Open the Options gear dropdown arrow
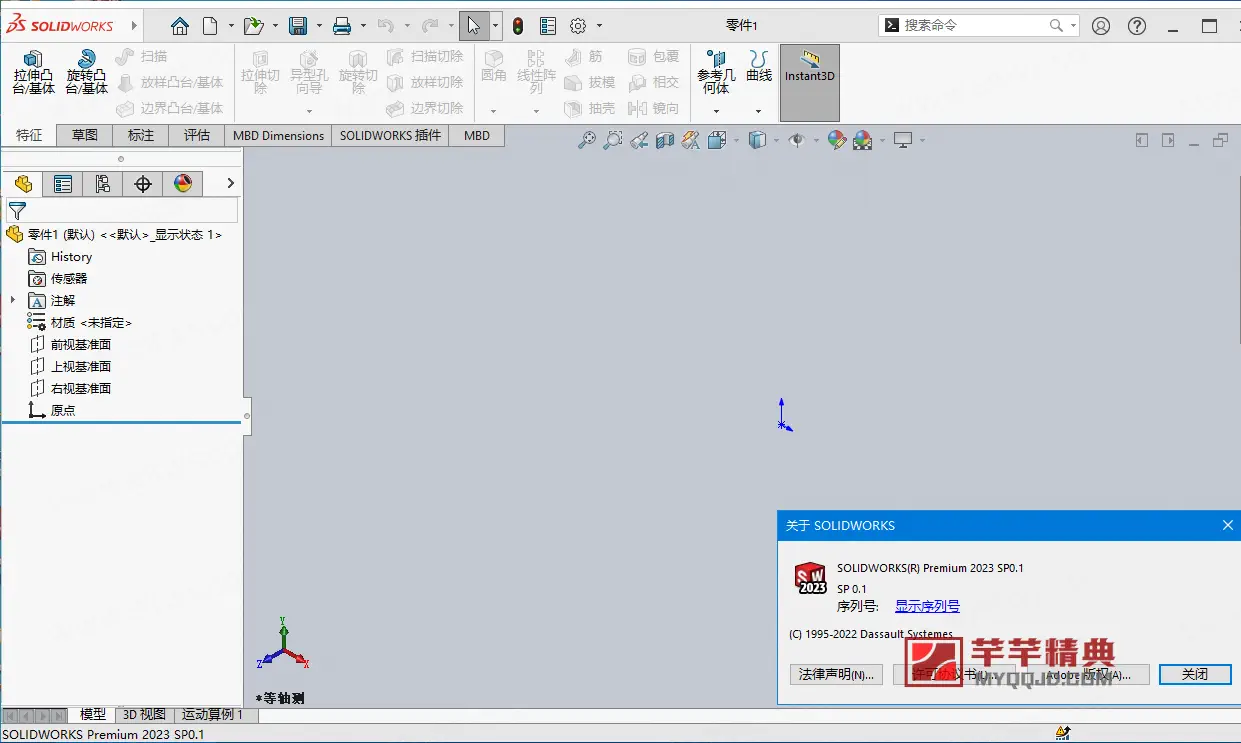 click(x=599, y=26)
